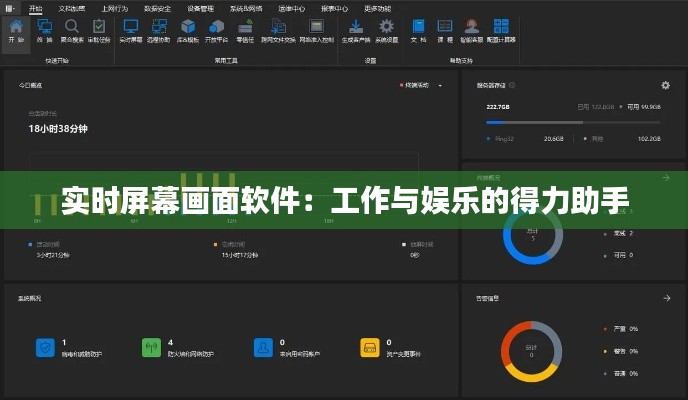Open the search magnifier icon in toolbar
The height and width of the screenshot is (400, 688).
tap(71, 29)
